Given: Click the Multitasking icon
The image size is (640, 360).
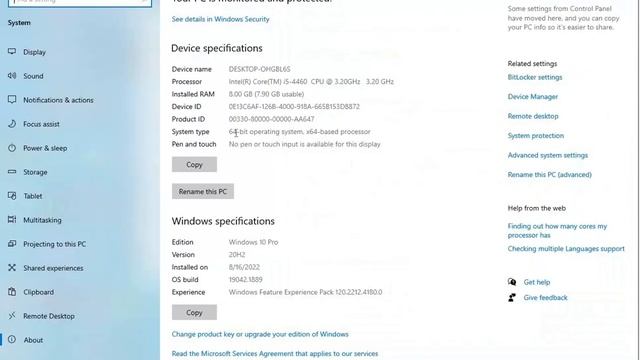Looking at the screenshot, I should tap(12, 220).
